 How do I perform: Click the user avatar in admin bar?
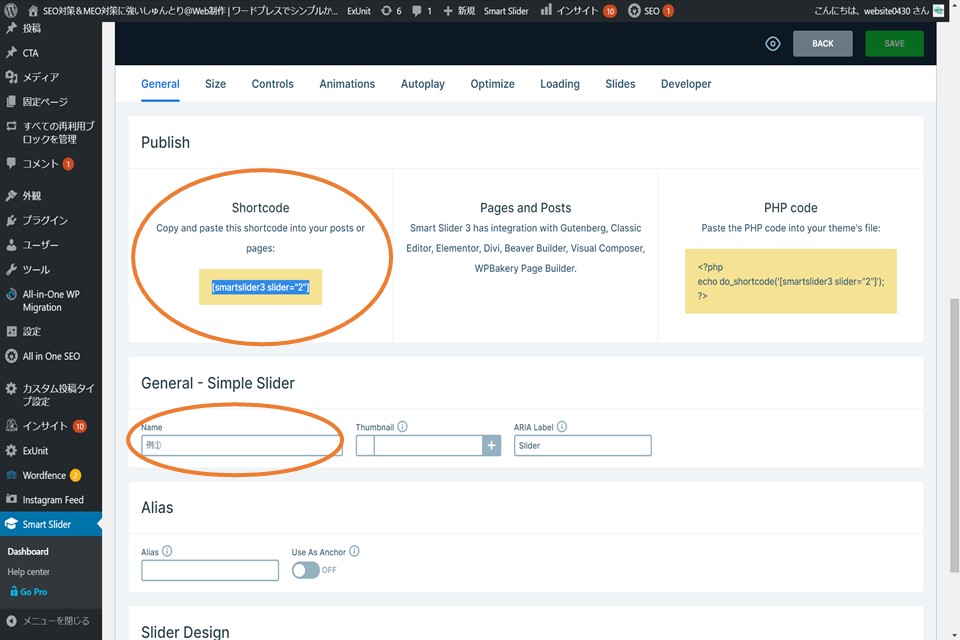click(x=939, y=10)
